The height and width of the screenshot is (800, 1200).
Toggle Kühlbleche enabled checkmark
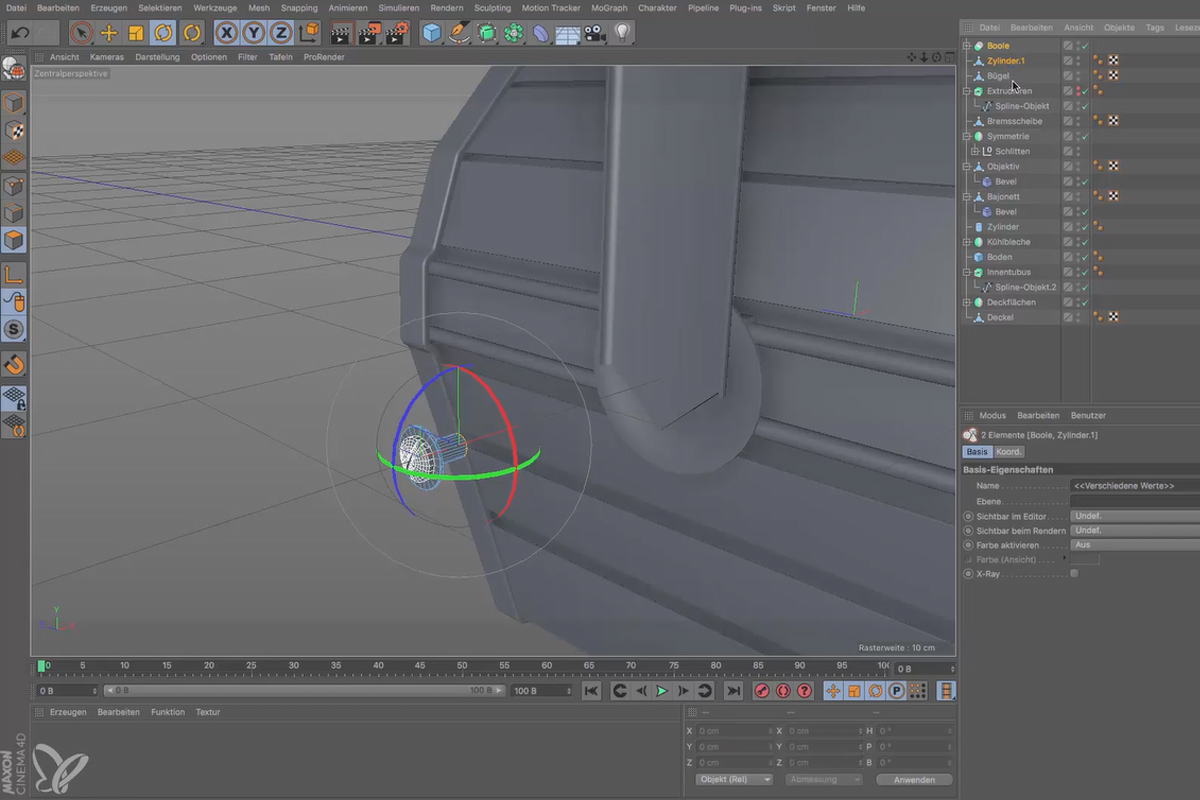[x=1085, y=242]
